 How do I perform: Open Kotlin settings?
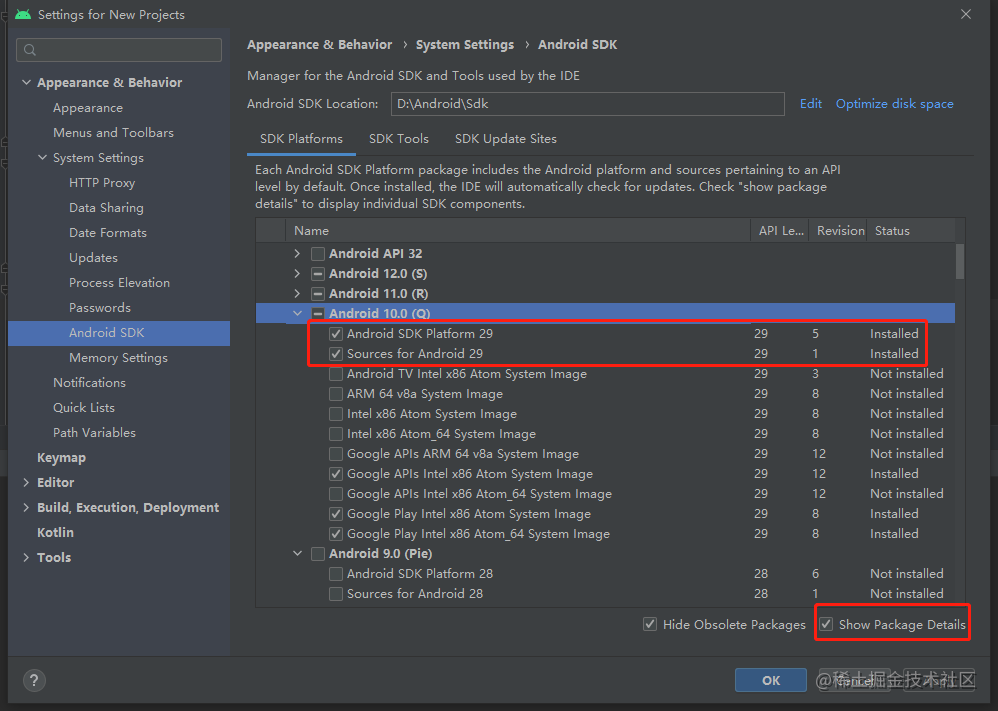tap(55, 533)
